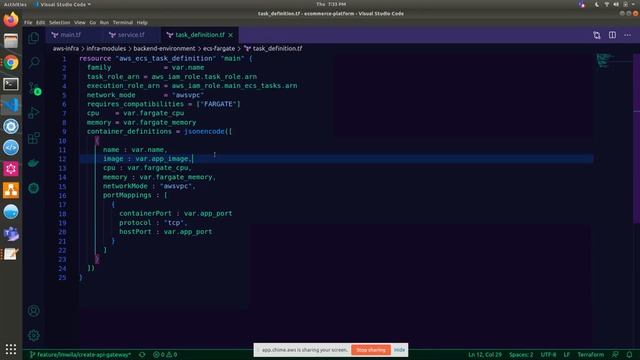Click line number 9 in the gutter
Viewport: 640px width, 360px height.
coord(64,131)
